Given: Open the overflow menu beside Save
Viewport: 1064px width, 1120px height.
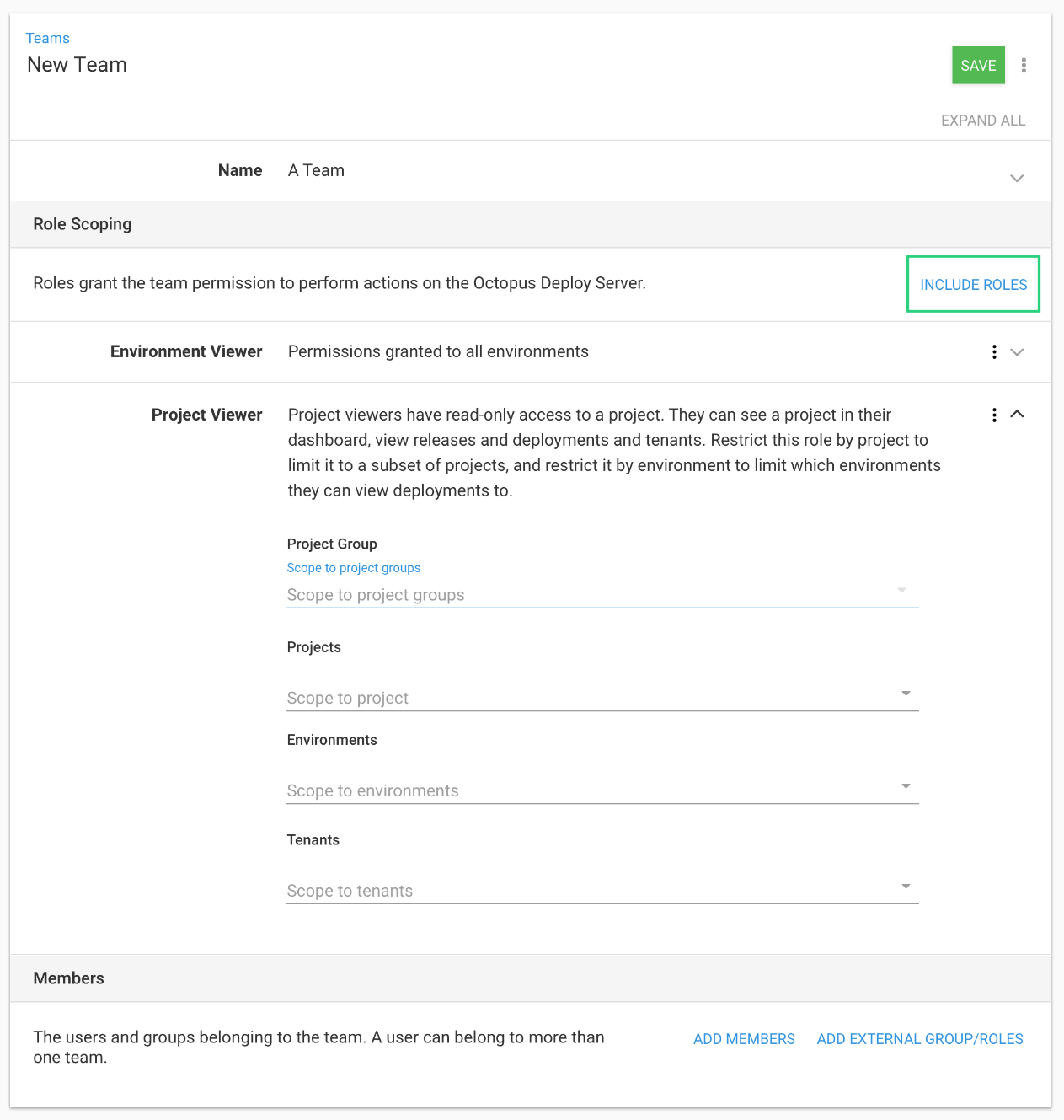Looking at the screenshot, I should (1024, 66).
